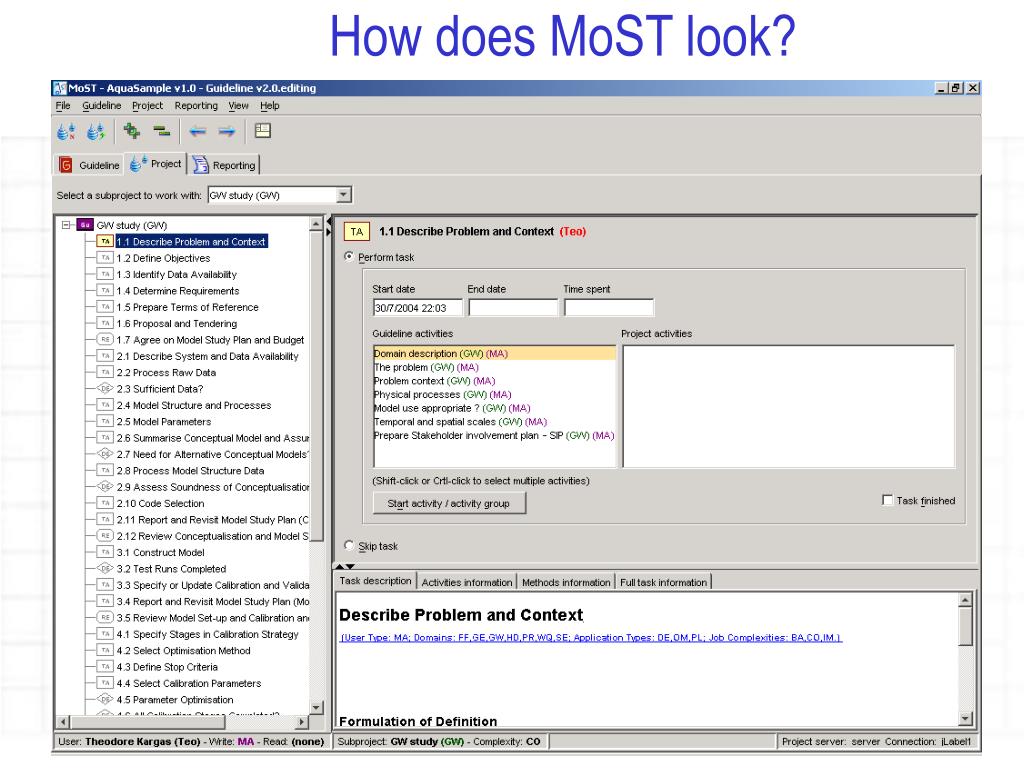Click the MoST application icon in title bar
The image size is (1024, 768).
(60, 88)
